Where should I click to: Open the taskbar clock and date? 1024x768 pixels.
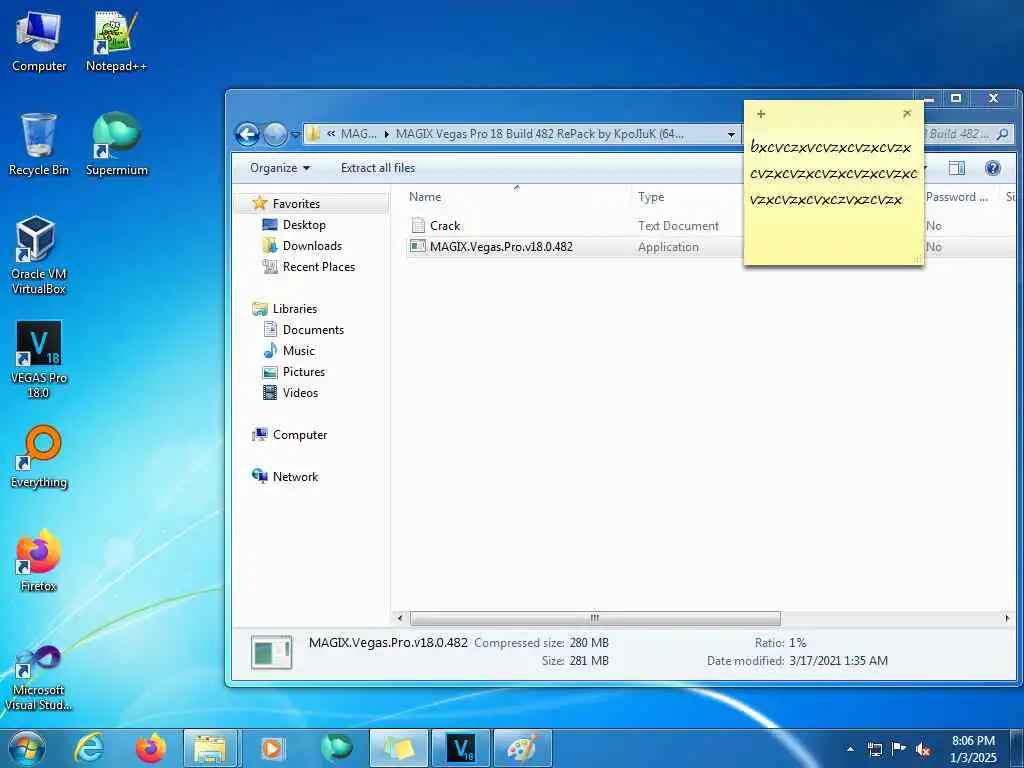[973, 749]
